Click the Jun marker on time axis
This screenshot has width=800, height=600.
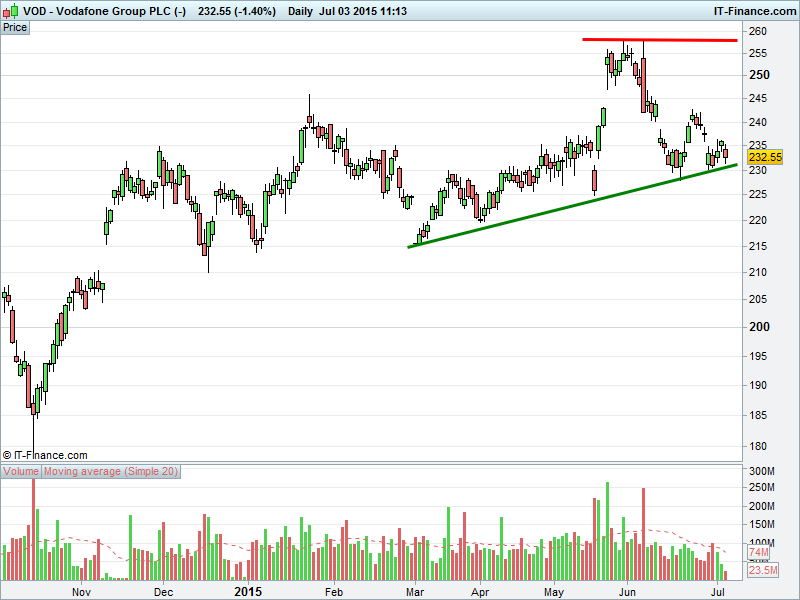(x=626, y=591)
